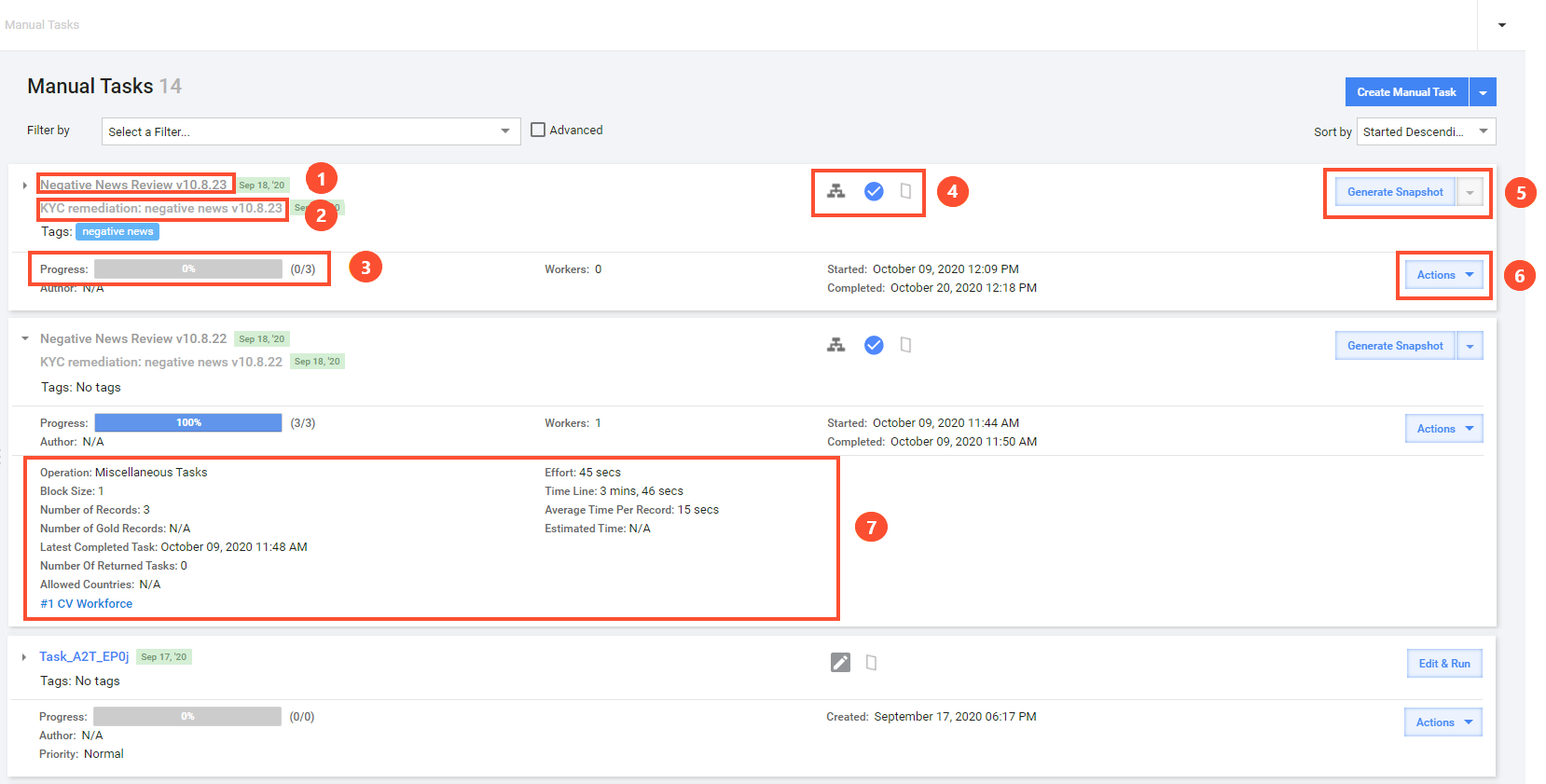Viewport: 1546px width, 784px height.
Task: Click Manual Tasks breadcrumb at top
Action: (42, 25)
